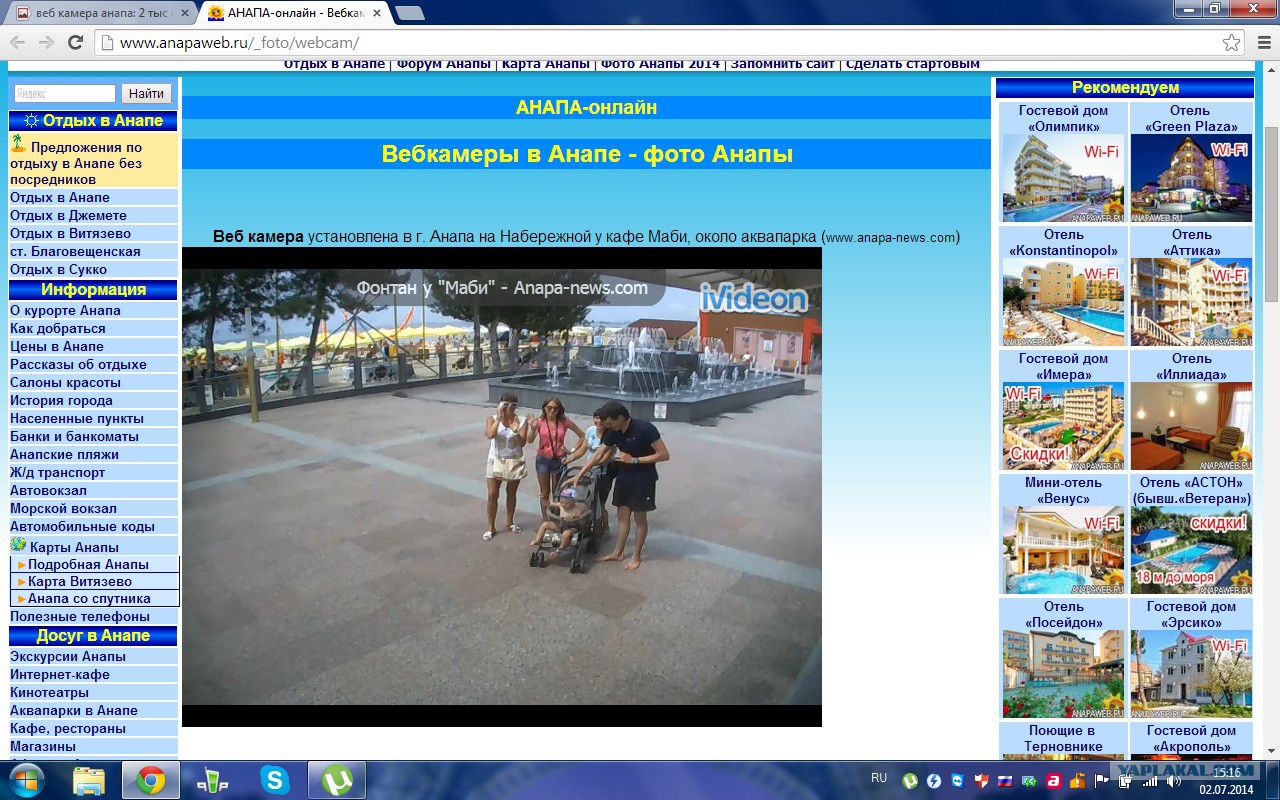Open uTorrent from the taskbar

pos(336,779)
